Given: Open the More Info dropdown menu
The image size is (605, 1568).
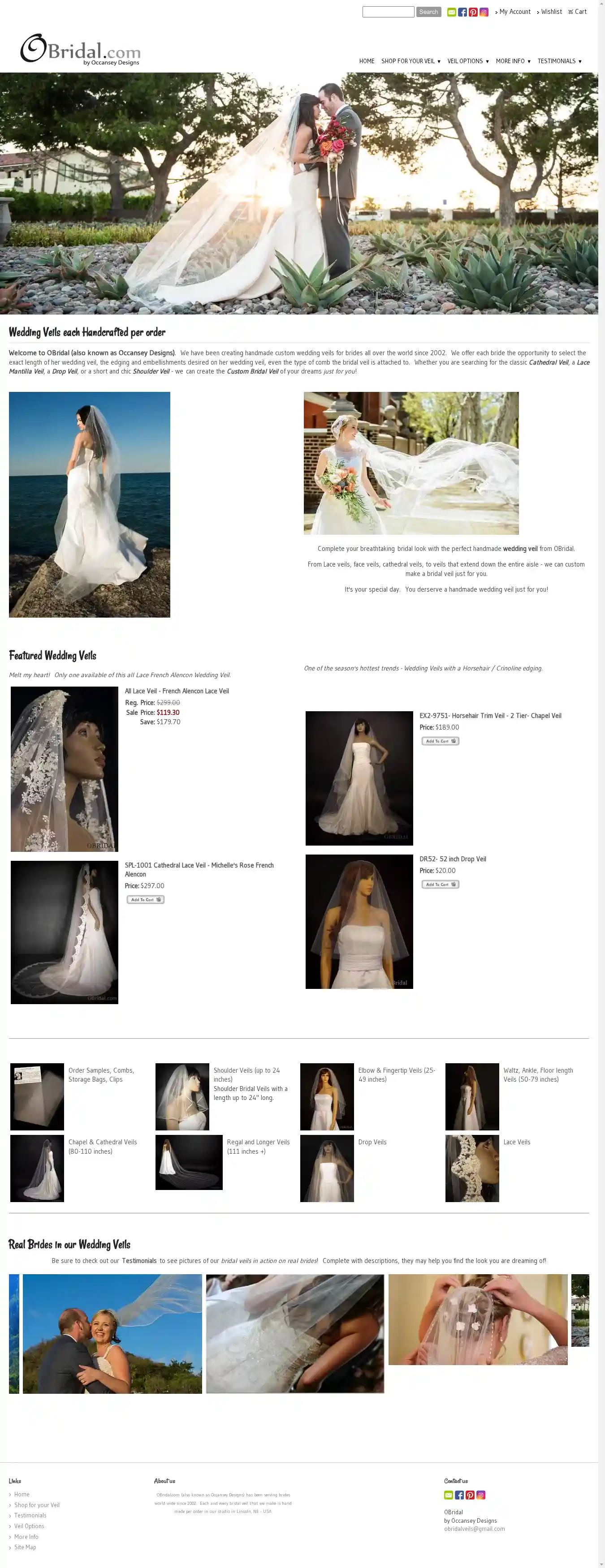Looking at the screenshot, I should coord(513,61).
